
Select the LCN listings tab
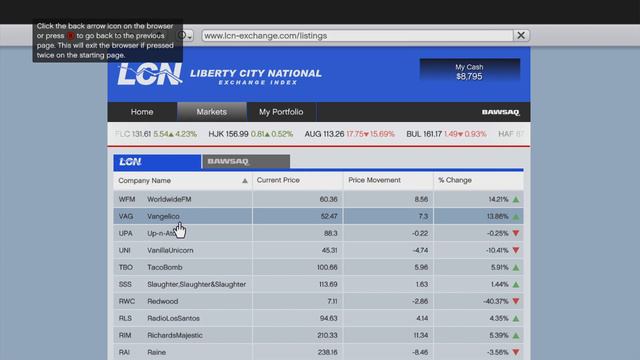coord(157,162)
